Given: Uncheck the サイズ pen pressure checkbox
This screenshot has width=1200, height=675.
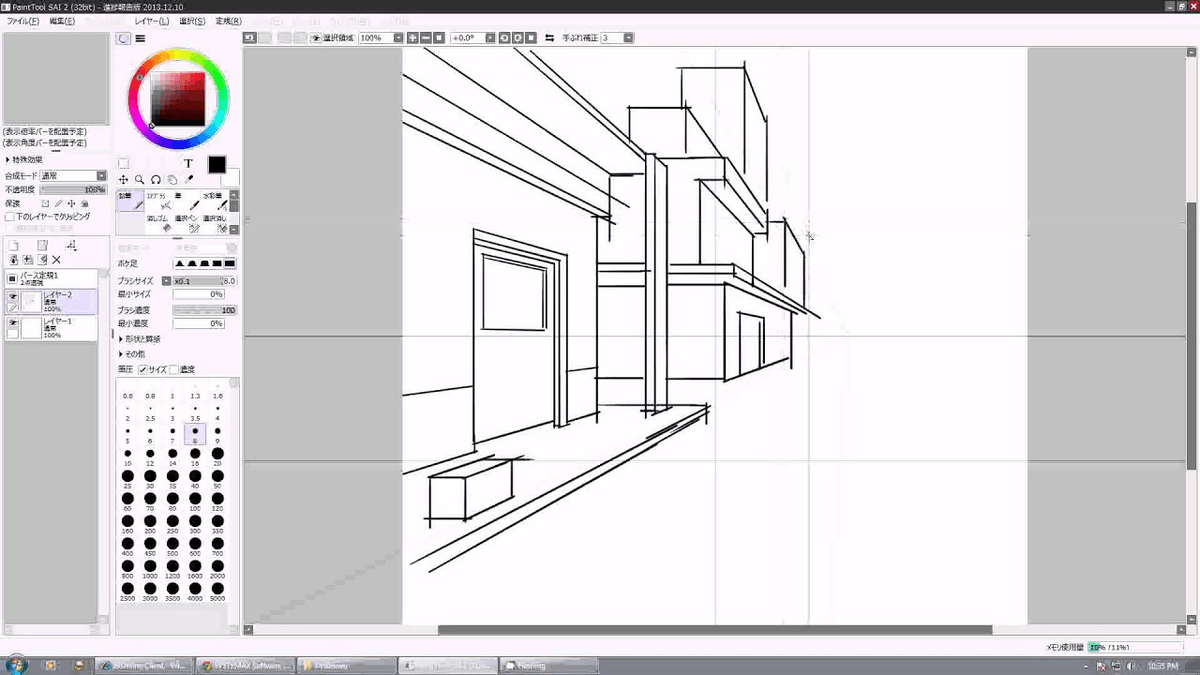Looking at the screenshot, I should click(142, 369).
